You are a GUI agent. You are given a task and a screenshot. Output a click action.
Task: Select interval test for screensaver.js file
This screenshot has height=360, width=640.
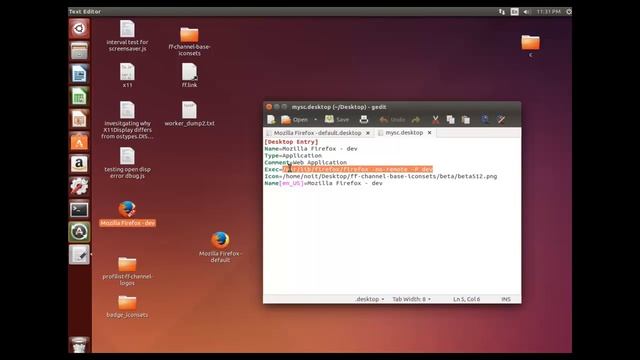tap(127, 36)
